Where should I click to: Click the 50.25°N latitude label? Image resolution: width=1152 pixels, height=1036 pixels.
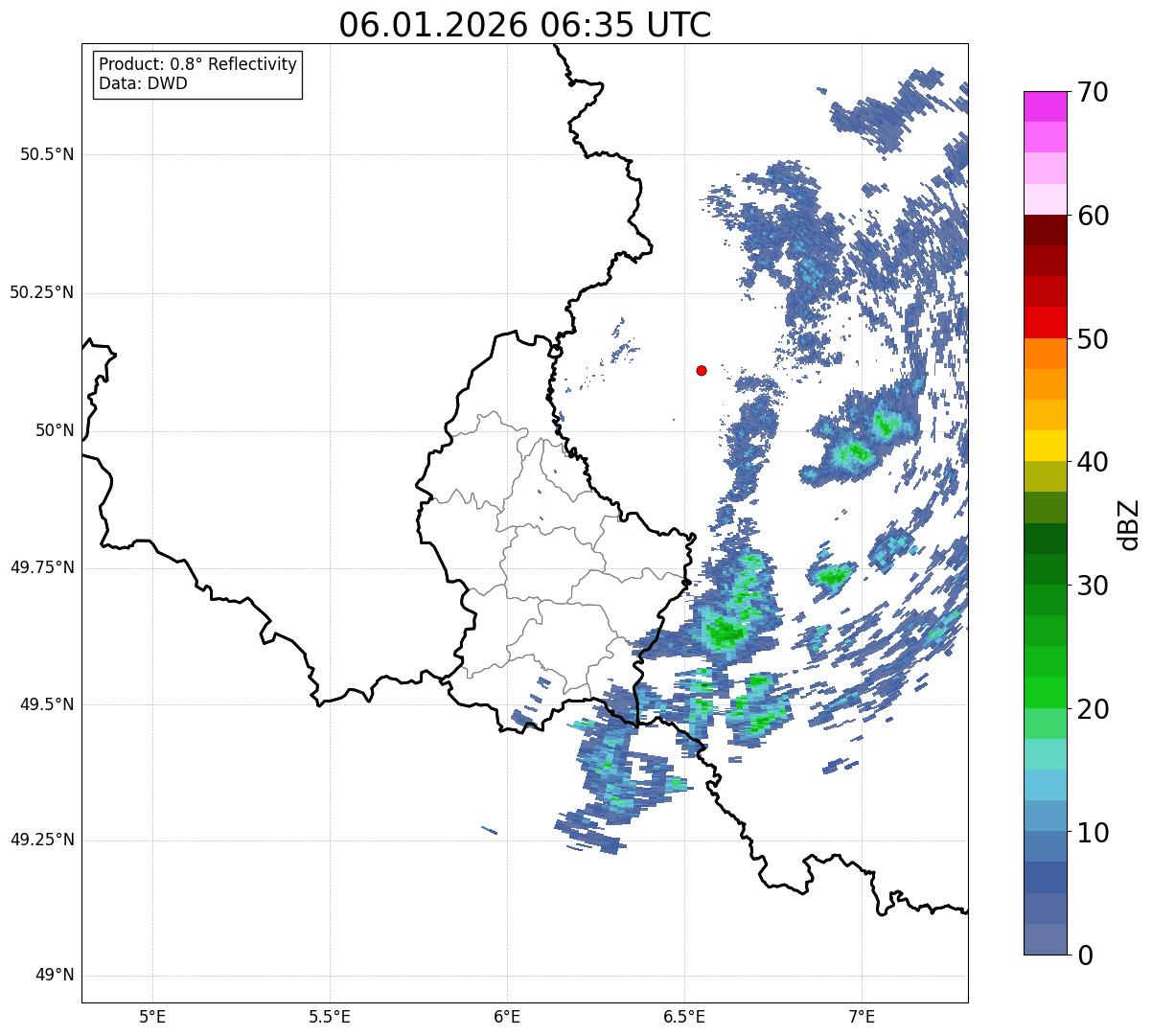[41, 292]
